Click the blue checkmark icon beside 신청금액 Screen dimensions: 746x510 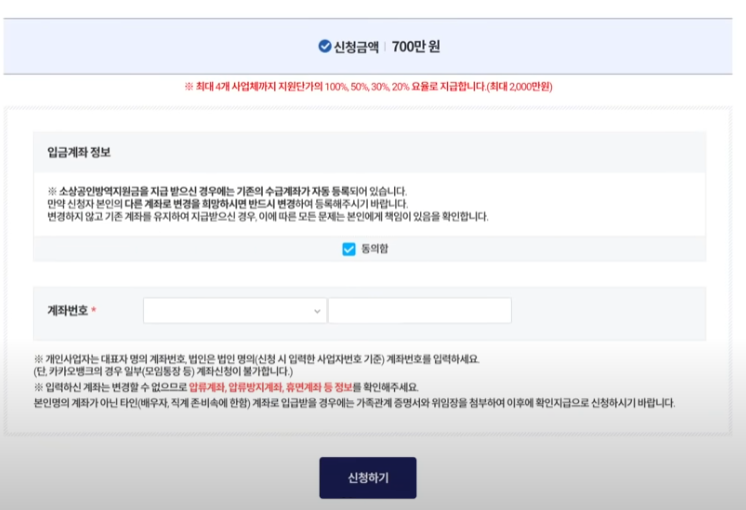pos(324,46)
